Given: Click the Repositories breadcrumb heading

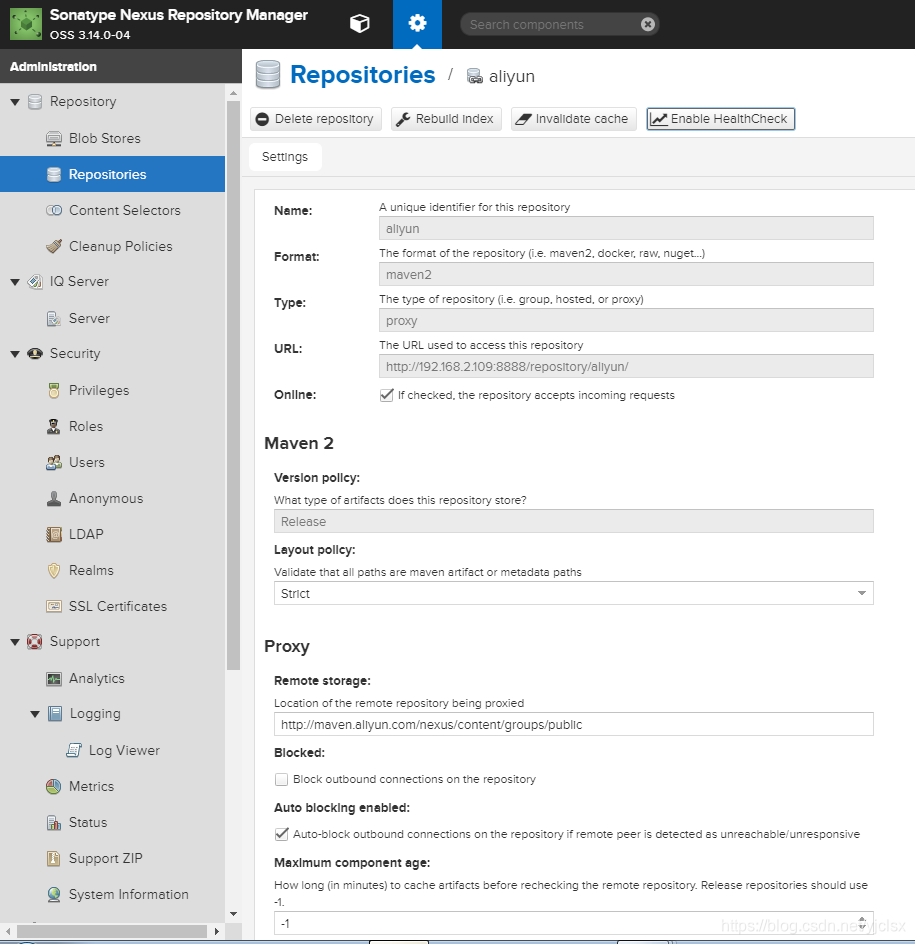Looking at the screenshot, I should 362,75.
